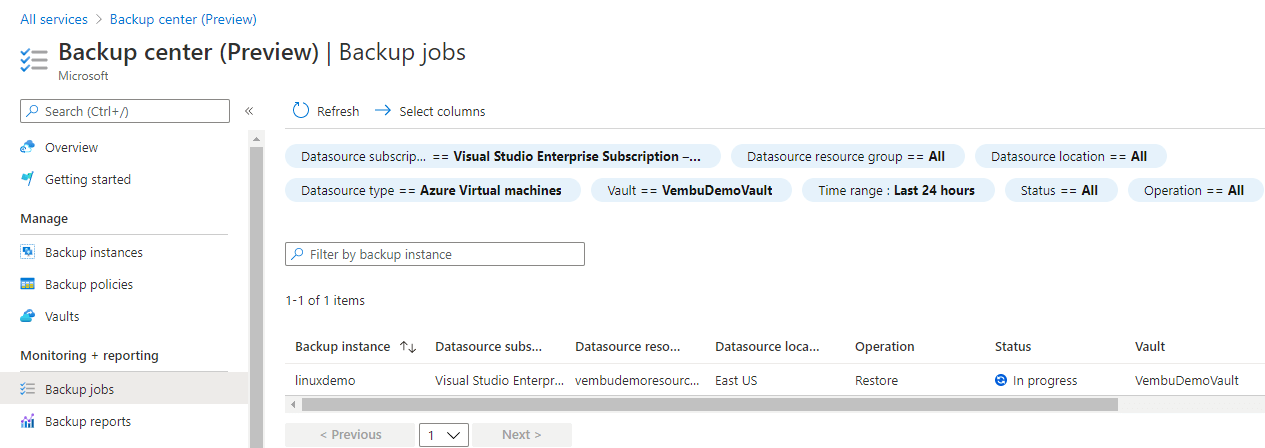Screen dimensions: 1265x448
Task: Click the Backup jobs list icon in sidebar
Action: point(27,389)
